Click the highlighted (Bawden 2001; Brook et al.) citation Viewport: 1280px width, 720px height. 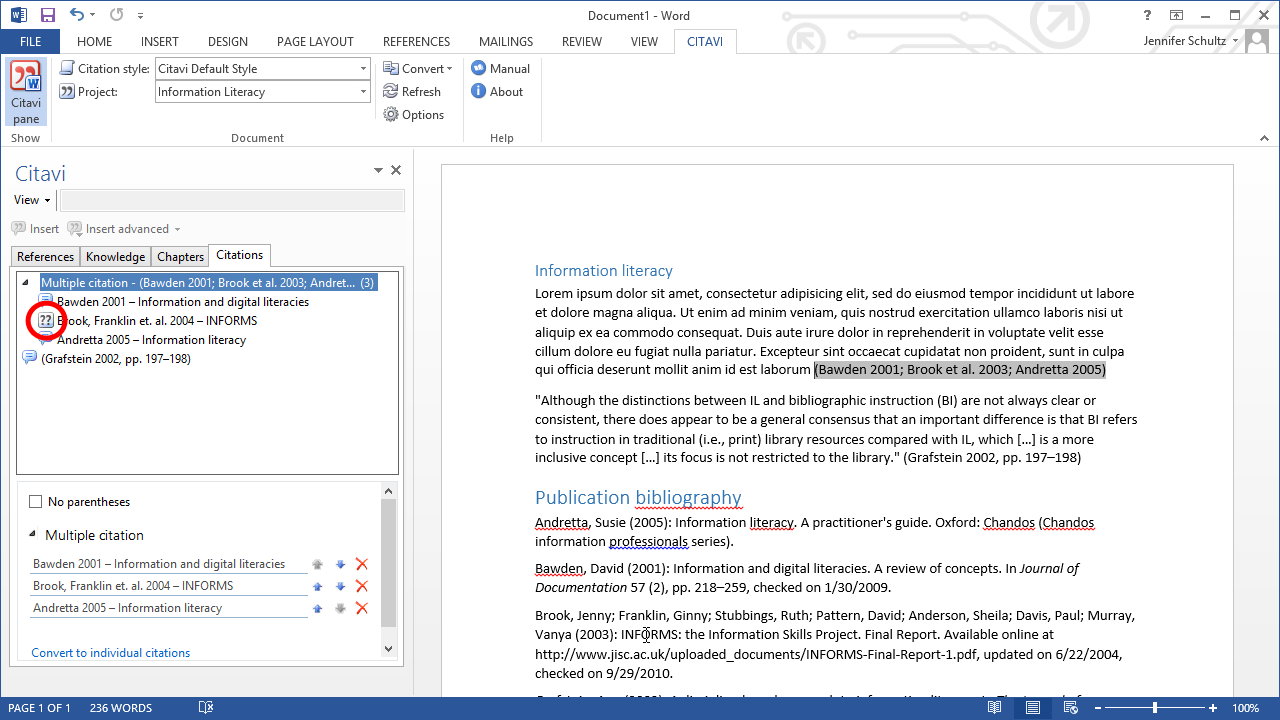point(960,370)
